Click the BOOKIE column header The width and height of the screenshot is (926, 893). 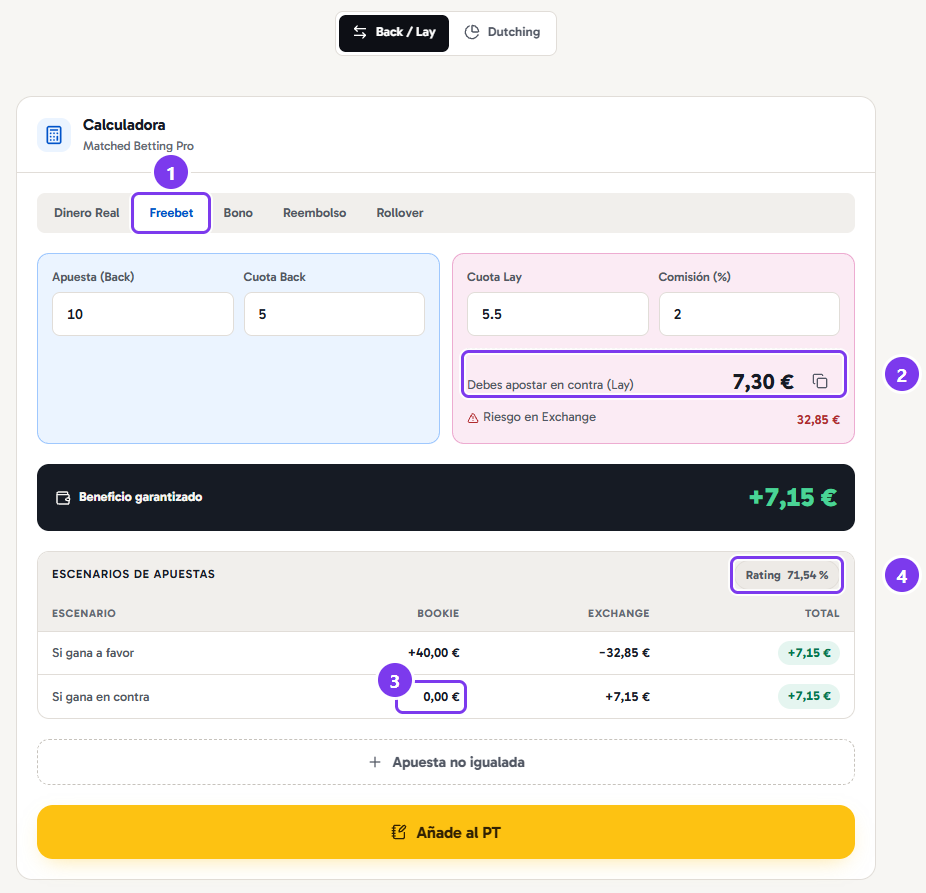pos(438,613)
